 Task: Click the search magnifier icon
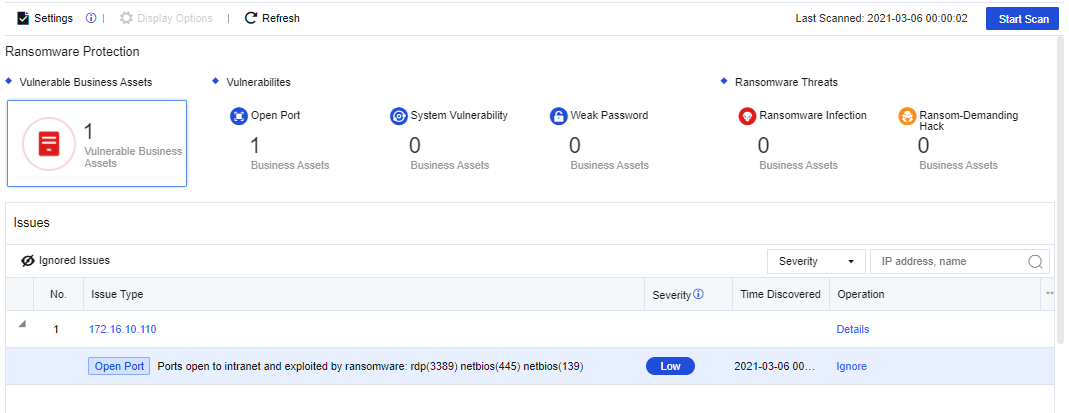point(1036,262)
